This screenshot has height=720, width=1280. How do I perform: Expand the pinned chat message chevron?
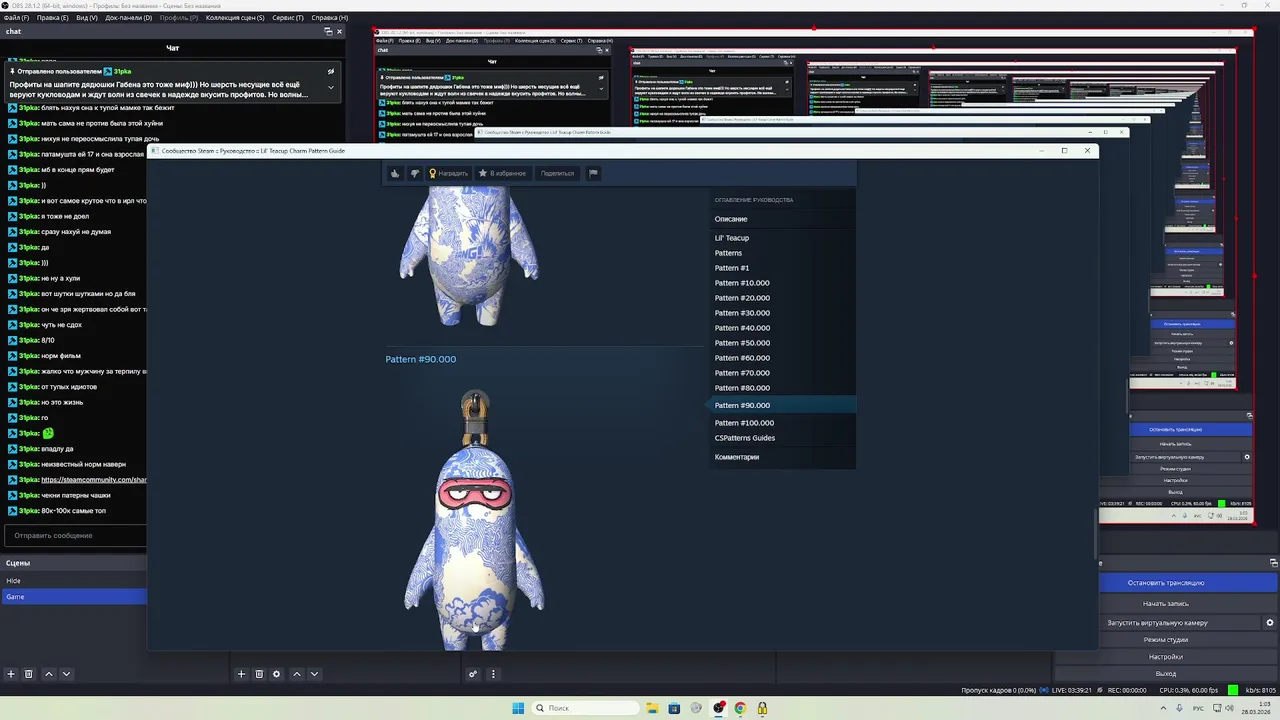(x=331, y=87)
